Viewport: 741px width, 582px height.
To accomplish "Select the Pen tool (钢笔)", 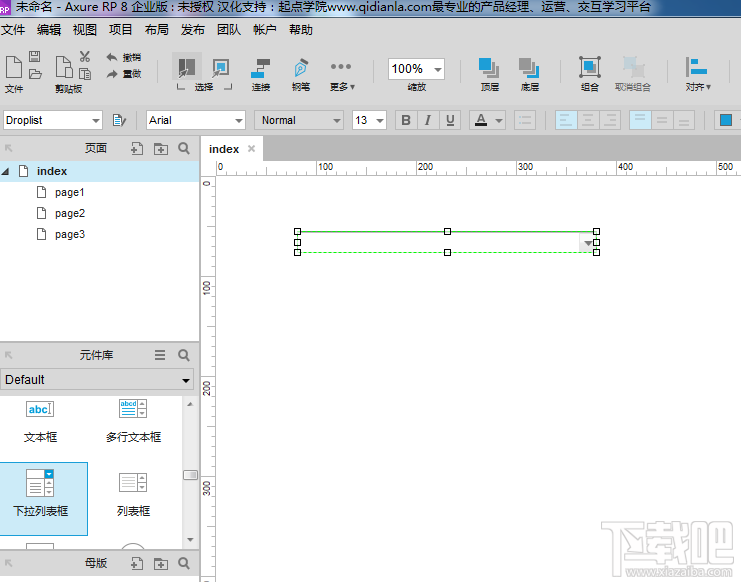I will (301, 74).
